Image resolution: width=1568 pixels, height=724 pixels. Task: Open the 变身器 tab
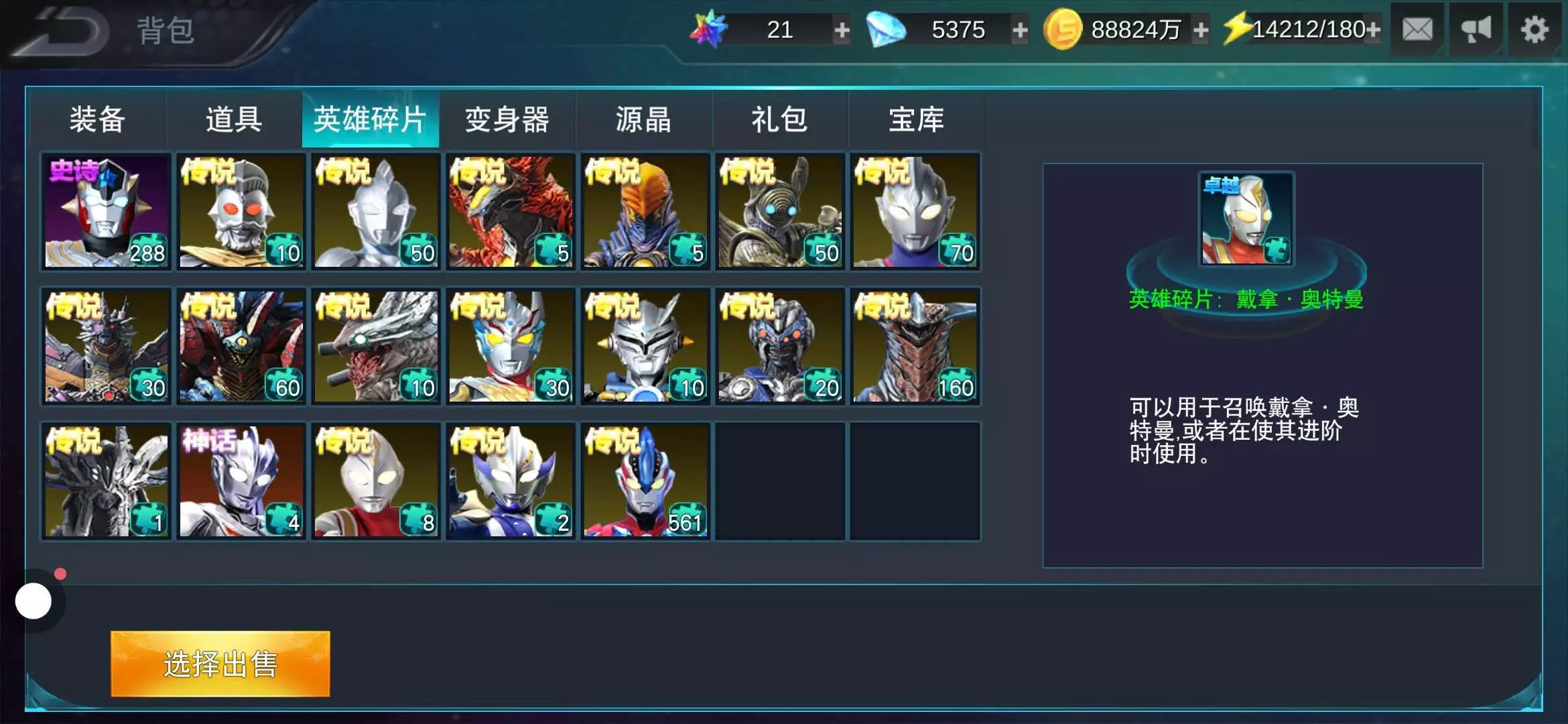(507, 119)
